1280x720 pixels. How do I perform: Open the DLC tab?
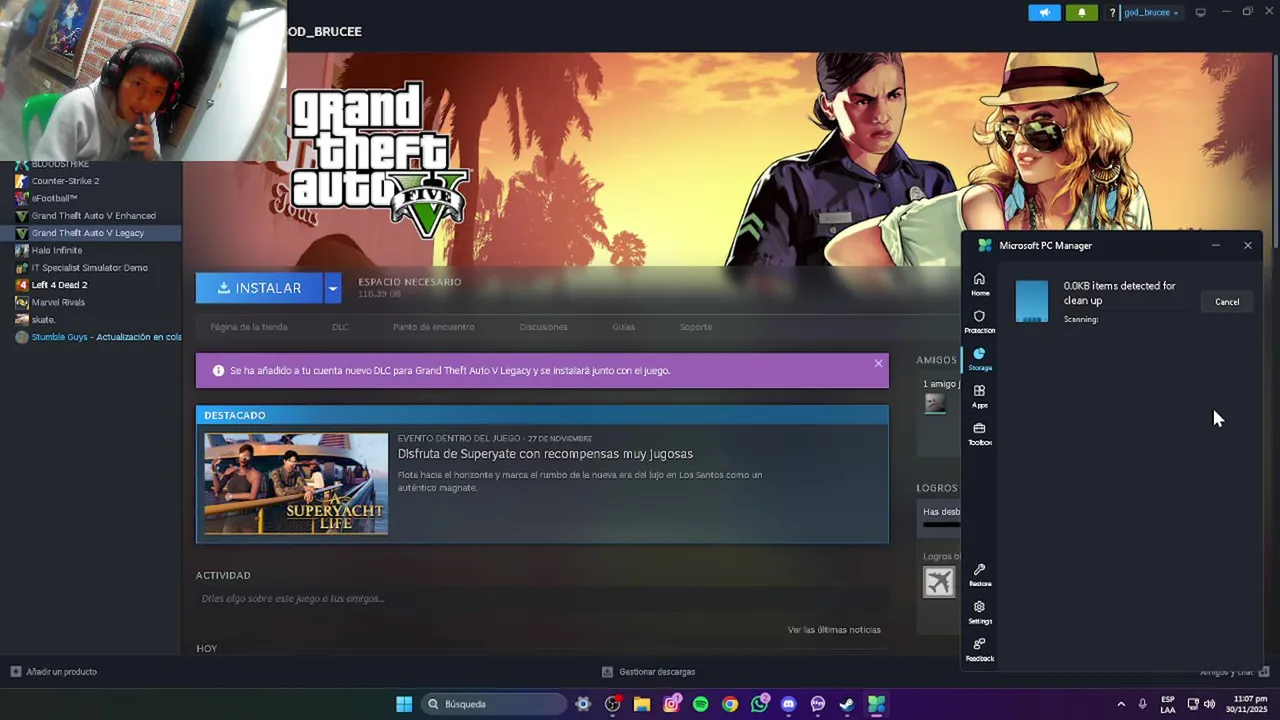pyautogui.click(x=340, y=327)
